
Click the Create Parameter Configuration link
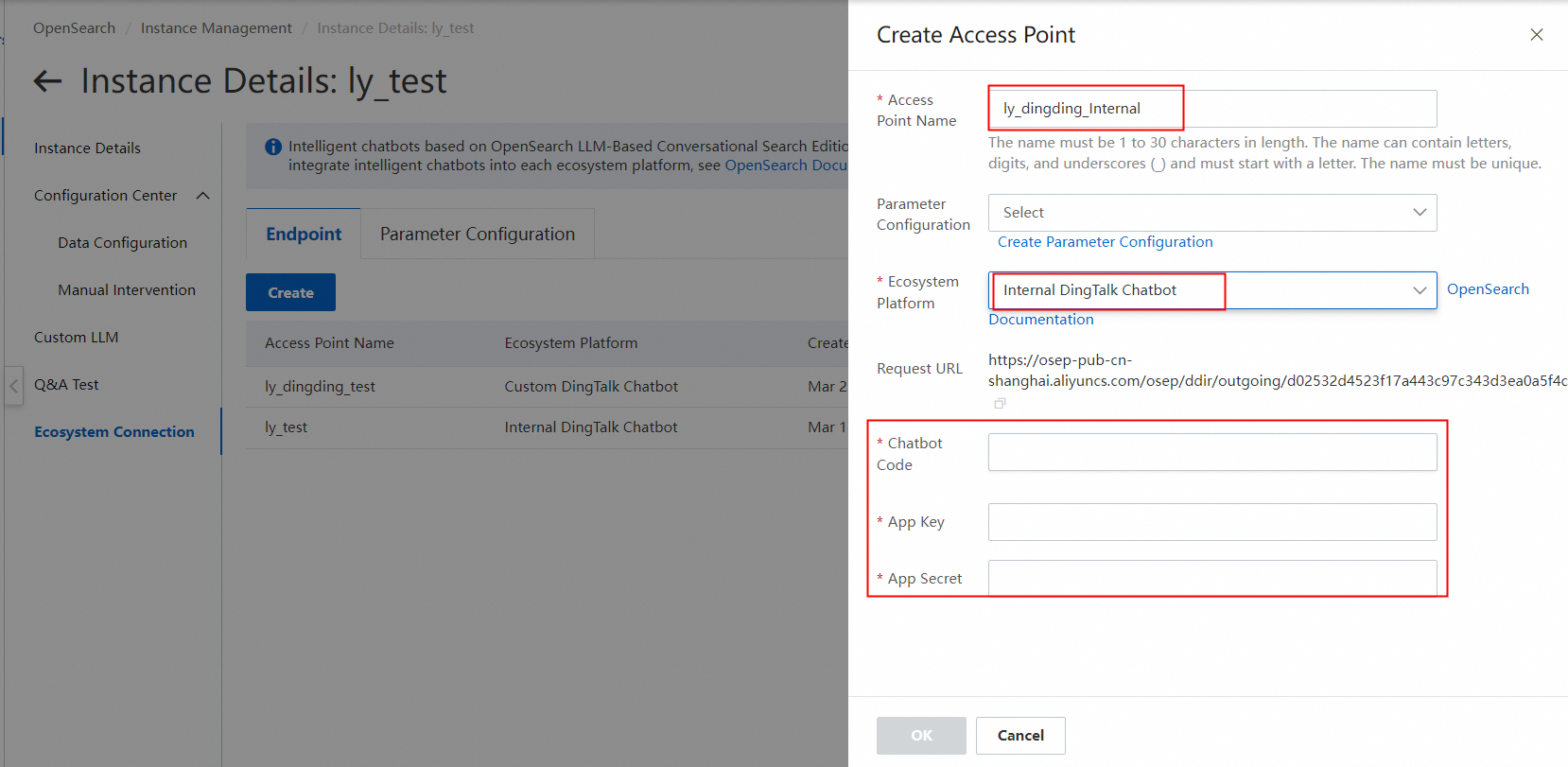tap(1105, 242)
